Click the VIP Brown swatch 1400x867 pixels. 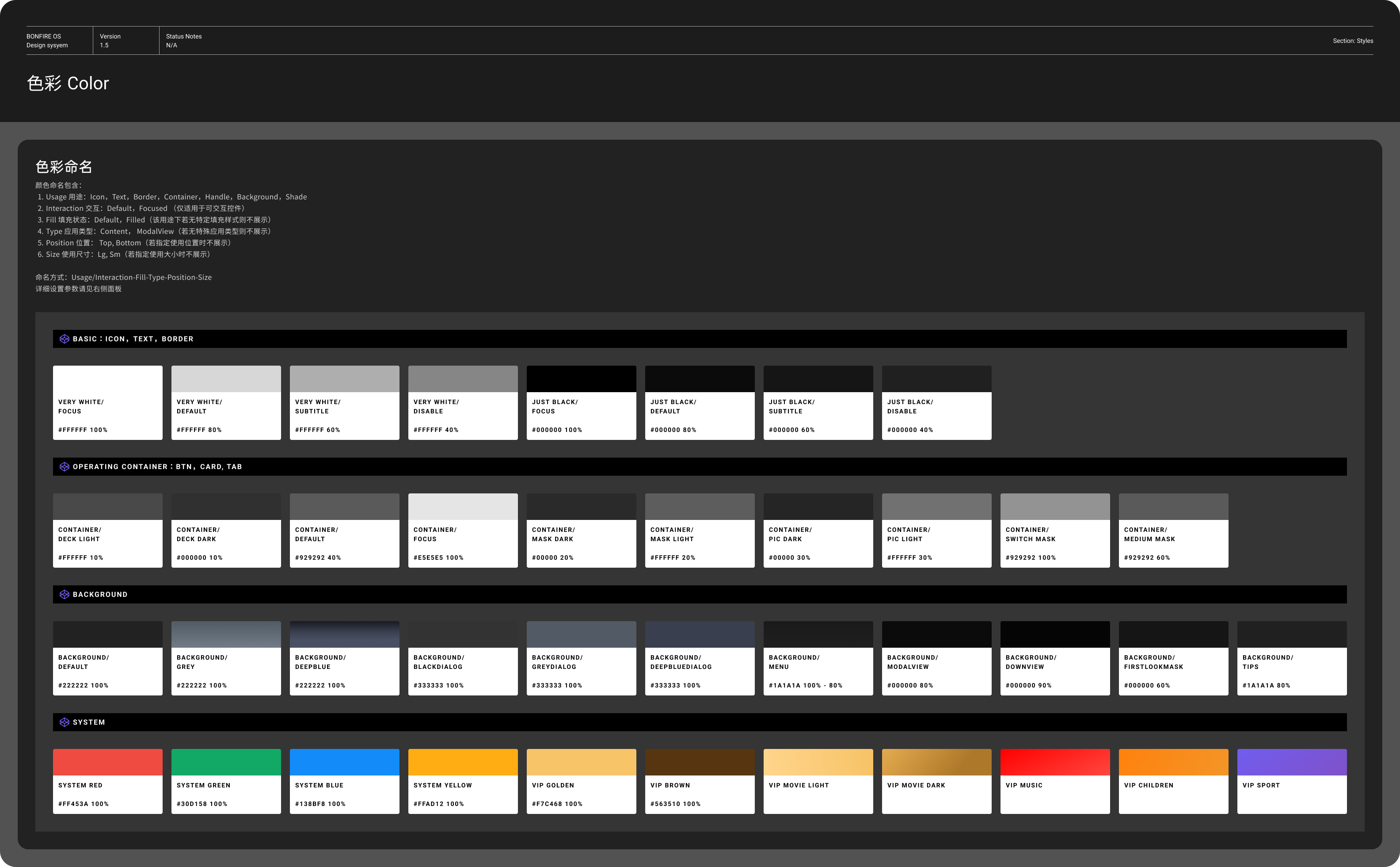(x=700, y=762)
